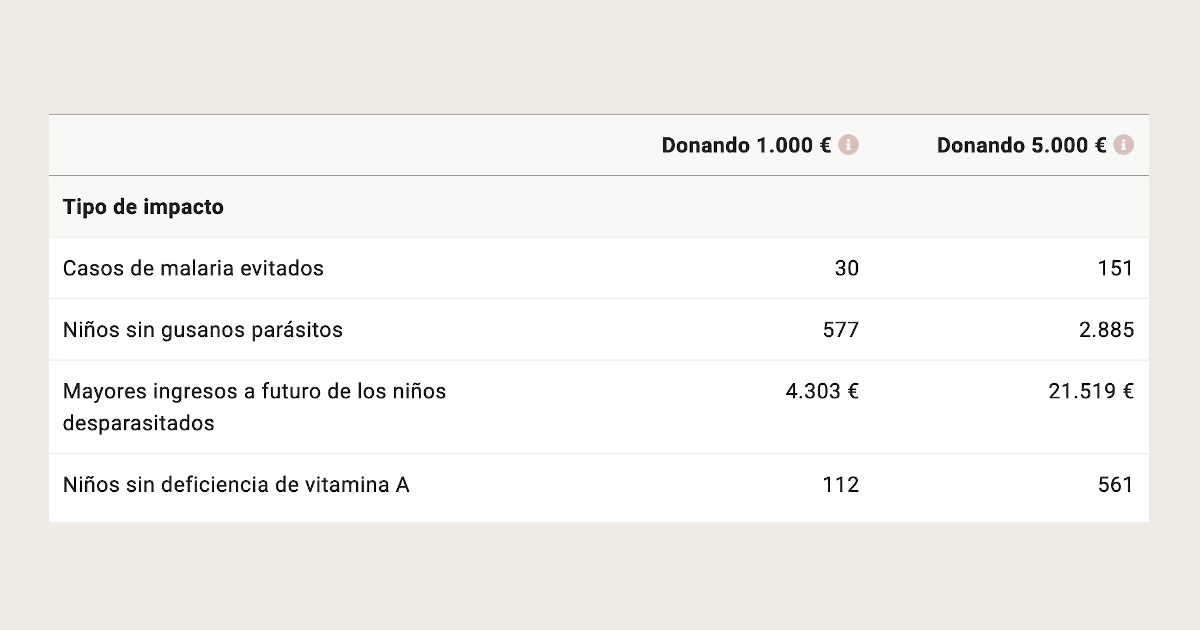
Task: Pick the 577 value in the table
Action: [841, 329]
